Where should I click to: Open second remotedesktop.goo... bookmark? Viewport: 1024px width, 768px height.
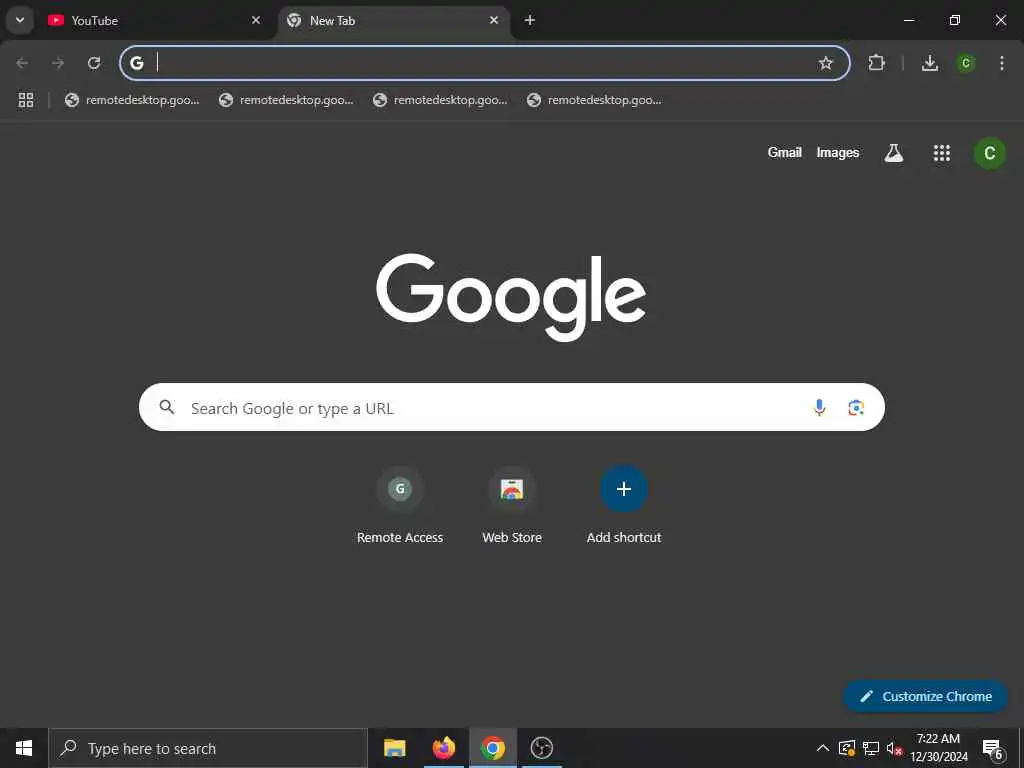click(286, 100)
